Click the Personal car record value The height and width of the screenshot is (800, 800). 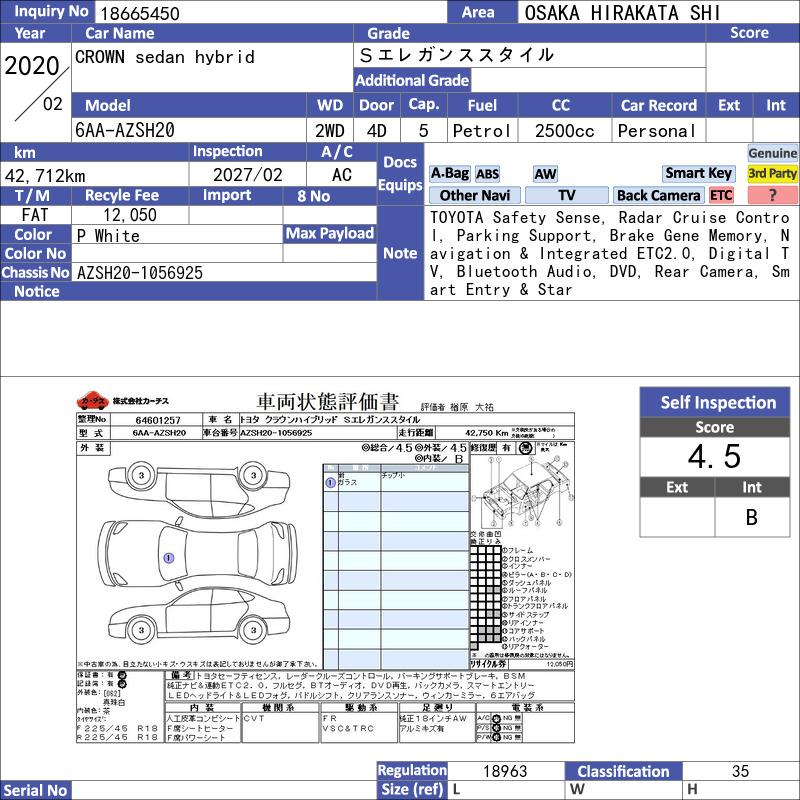coord(657,131)
